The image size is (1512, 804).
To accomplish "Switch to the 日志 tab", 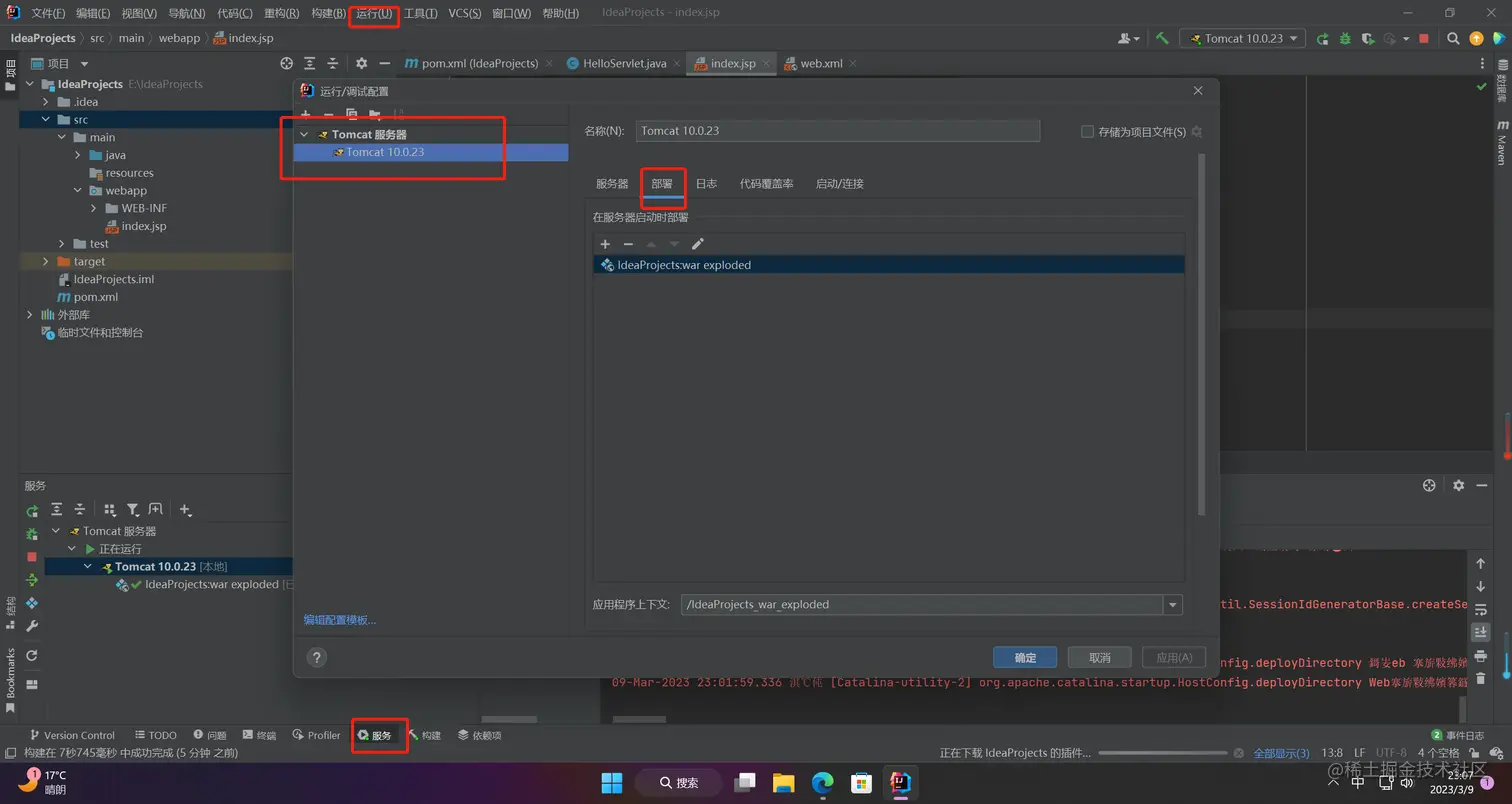I will (706, 184).
